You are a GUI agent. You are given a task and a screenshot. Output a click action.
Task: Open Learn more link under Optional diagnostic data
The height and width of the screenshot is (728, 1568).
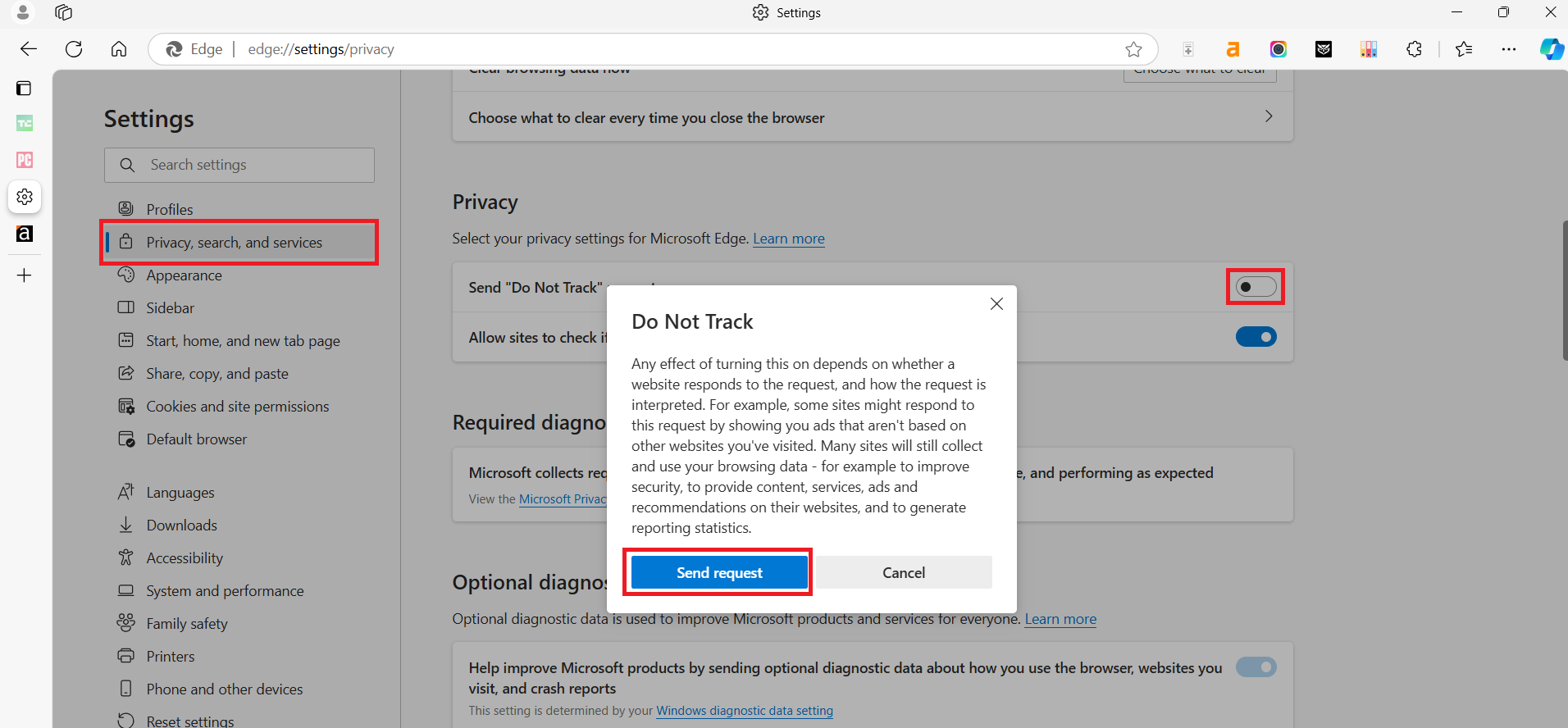1060,619
